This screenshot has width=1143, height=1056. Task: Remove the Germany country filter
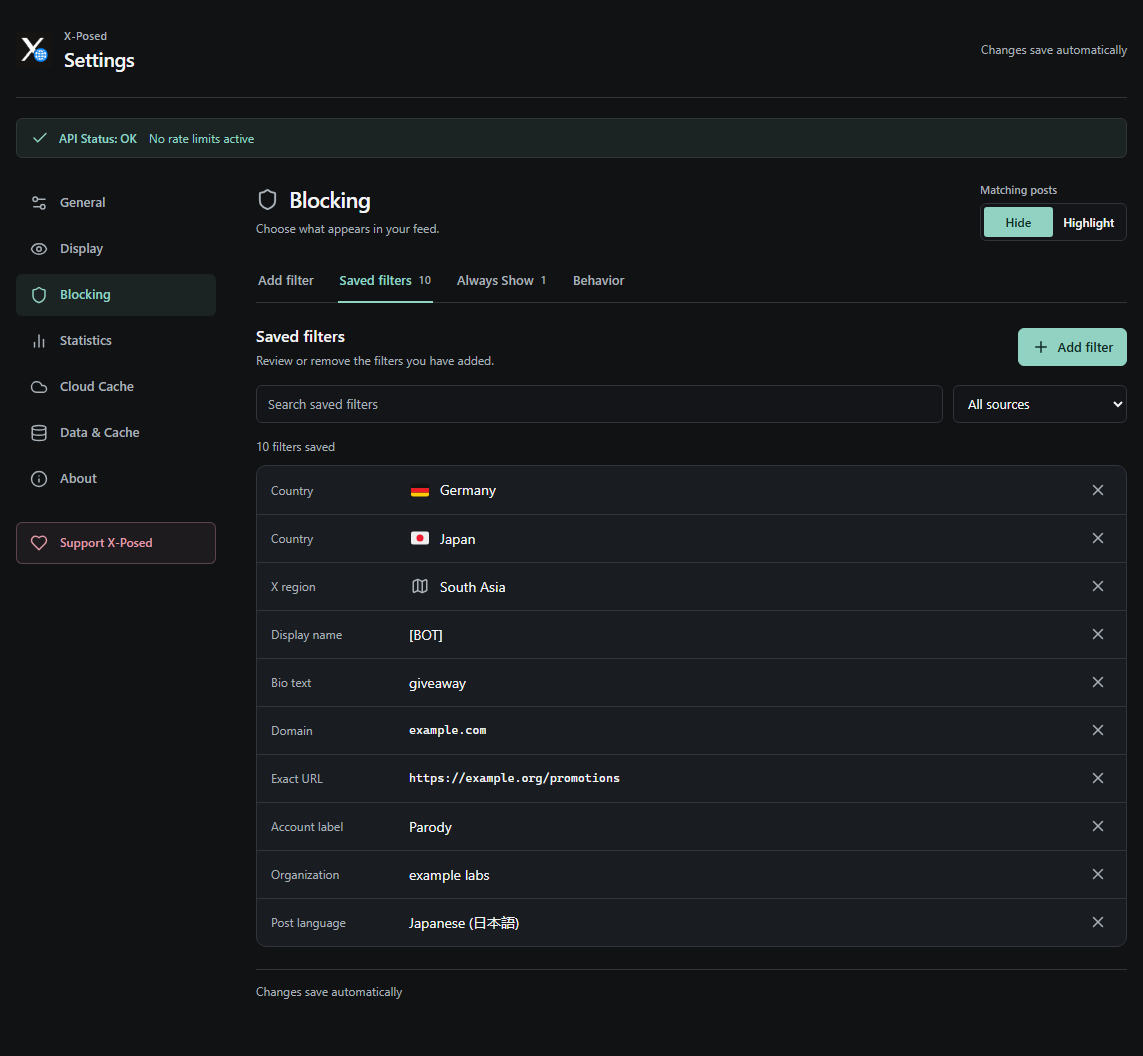pos(1098,490)
